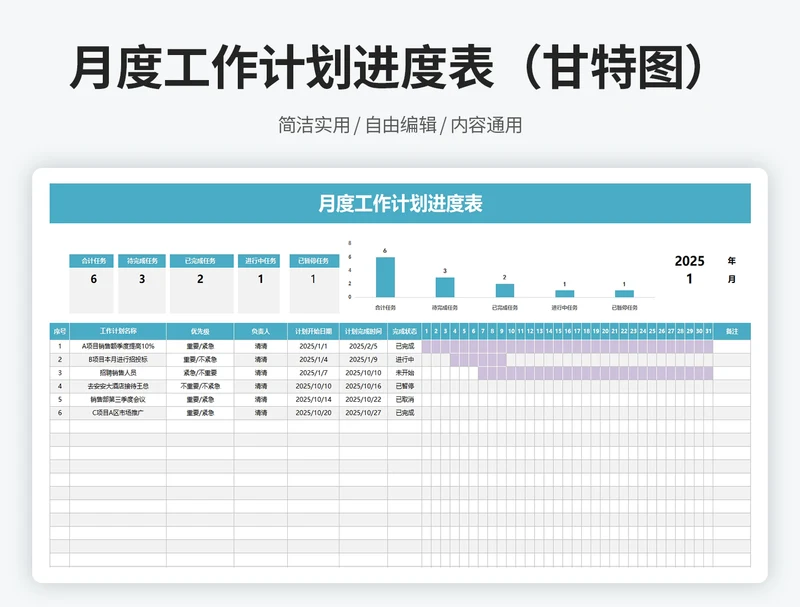
Task: Click the 已完成任务 bar in the chart
Action: point(505,290)
